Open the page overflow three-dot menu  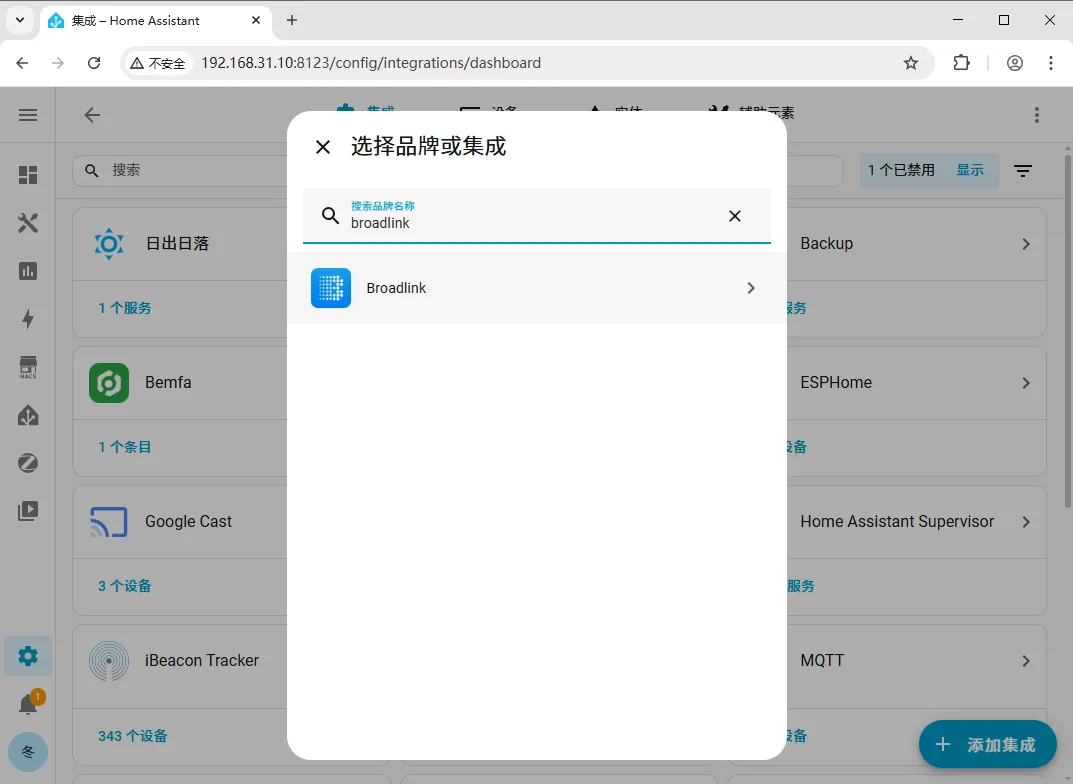[x=1037, y=115]
